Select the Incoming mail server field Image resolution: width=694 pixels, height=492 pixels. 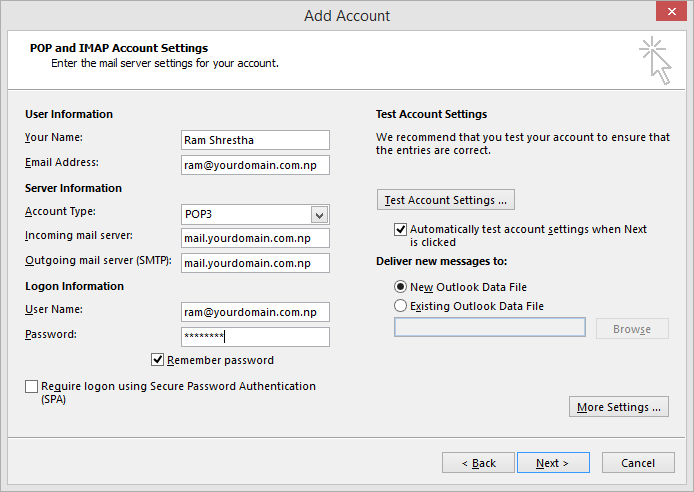pyautogui.click(x=255, y=238)
